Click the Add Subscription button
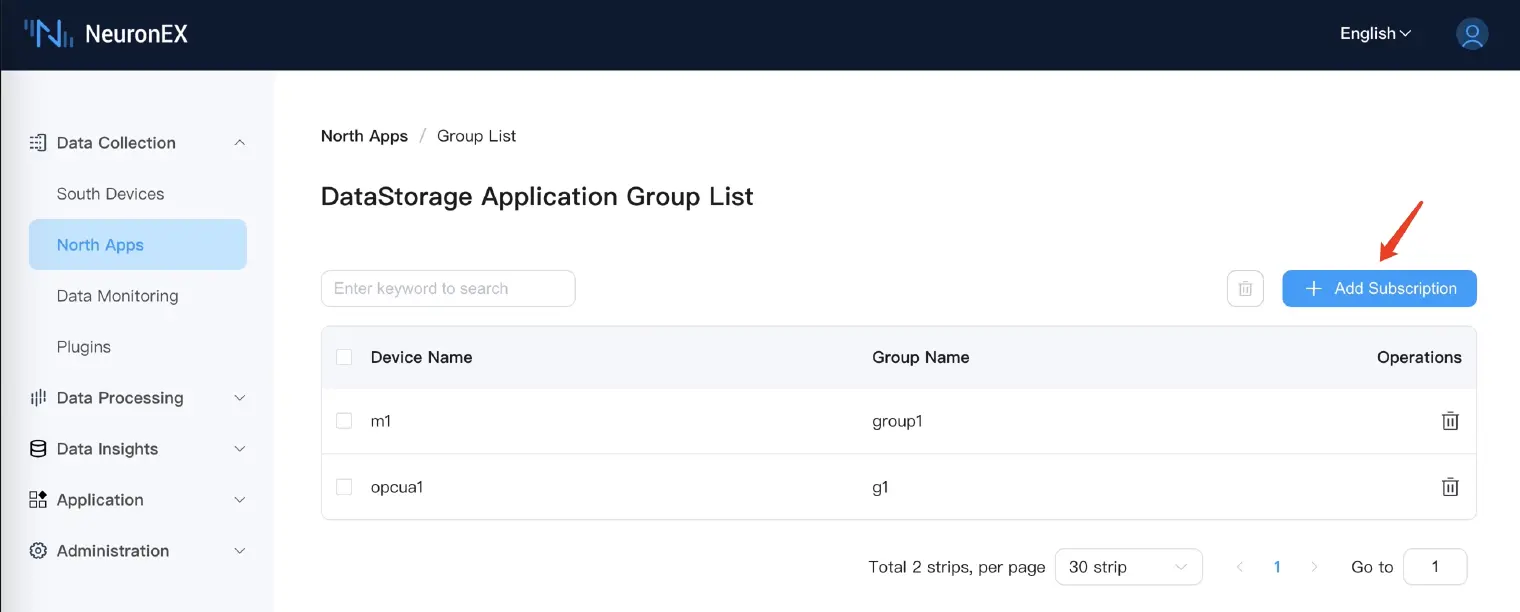 [x=1380, y=288]
